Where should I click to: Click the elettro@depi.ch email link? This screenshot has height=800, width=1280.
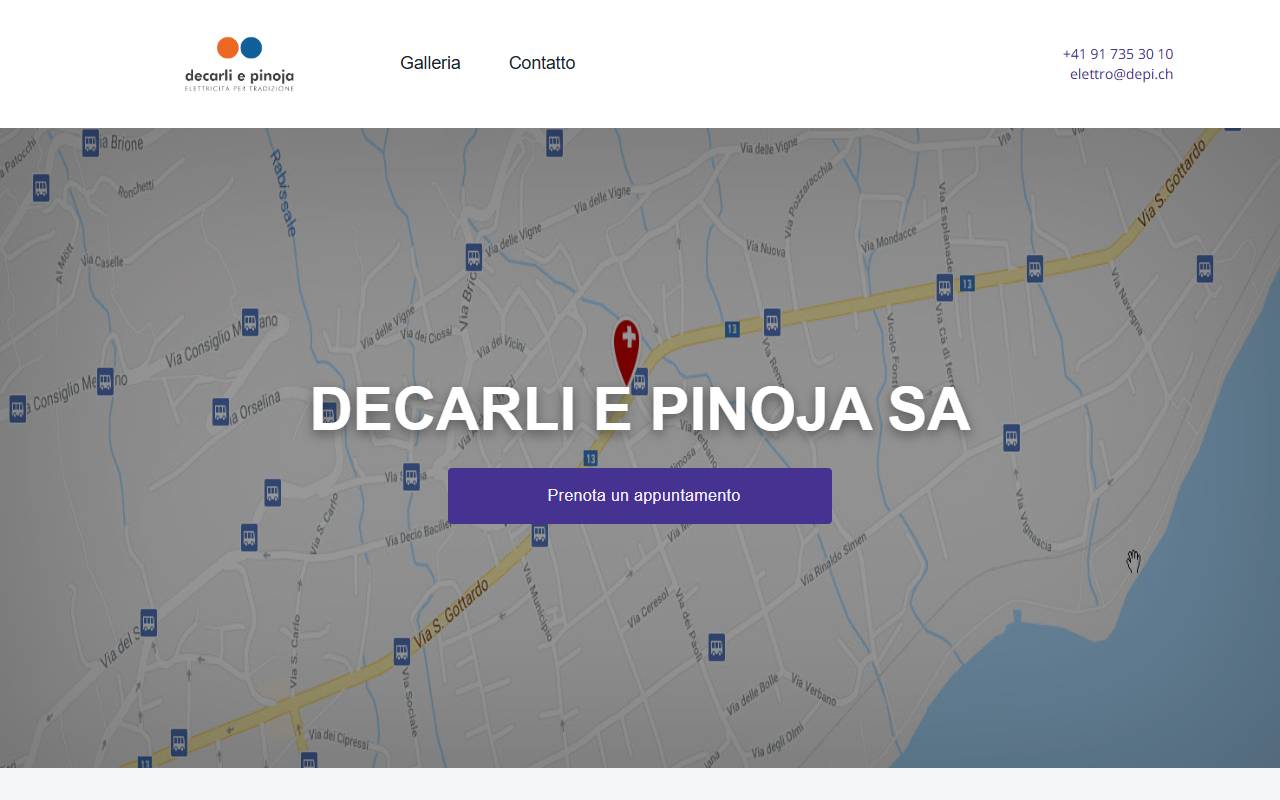tap(1121, 74)
